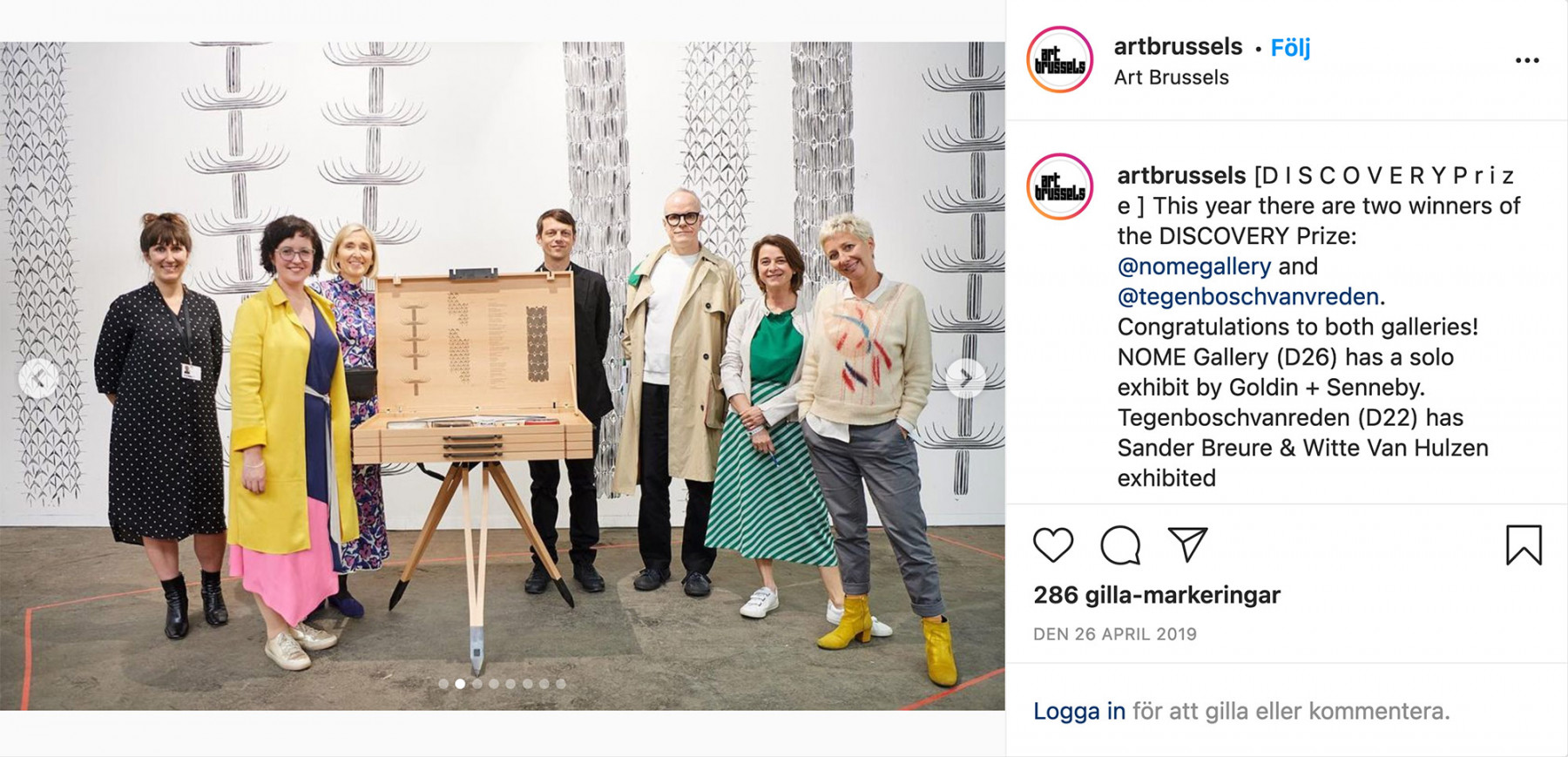Open the three-dots more options menu
Viewport: 1568px width, 757px height.
pos(1527,60)
